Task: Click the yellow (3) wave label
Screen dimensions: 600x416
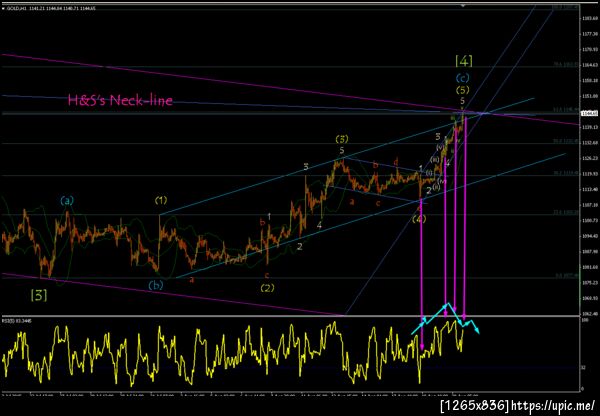Action: [x=342, y=139]
